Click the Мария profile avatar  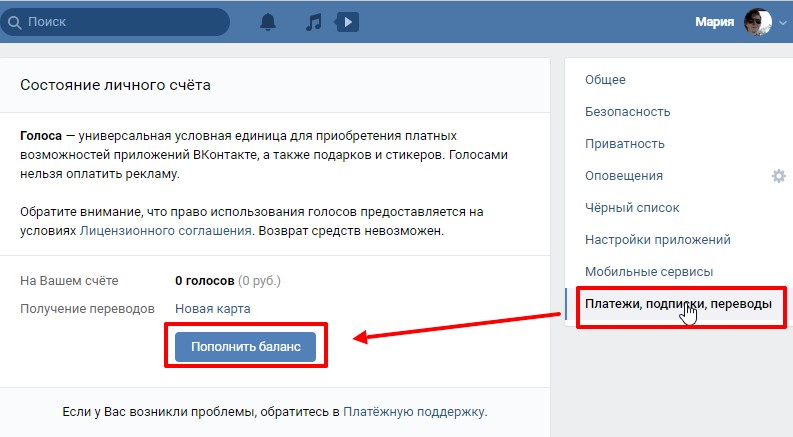(758, 22)
